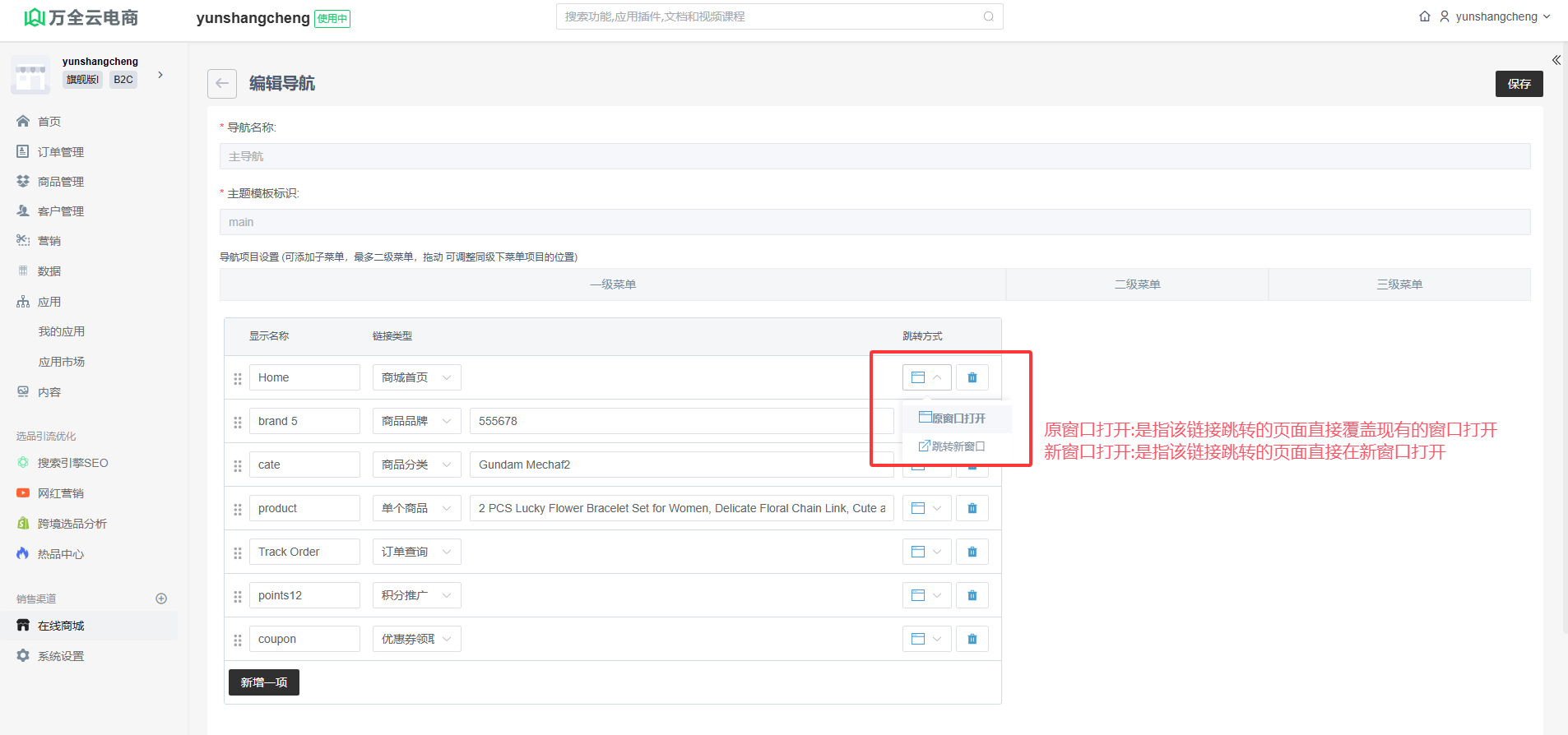The width and height of the screenshot is (1568, 735).
Task: Click search magnifier icon in search box
Action: click(x=988, y=16)
